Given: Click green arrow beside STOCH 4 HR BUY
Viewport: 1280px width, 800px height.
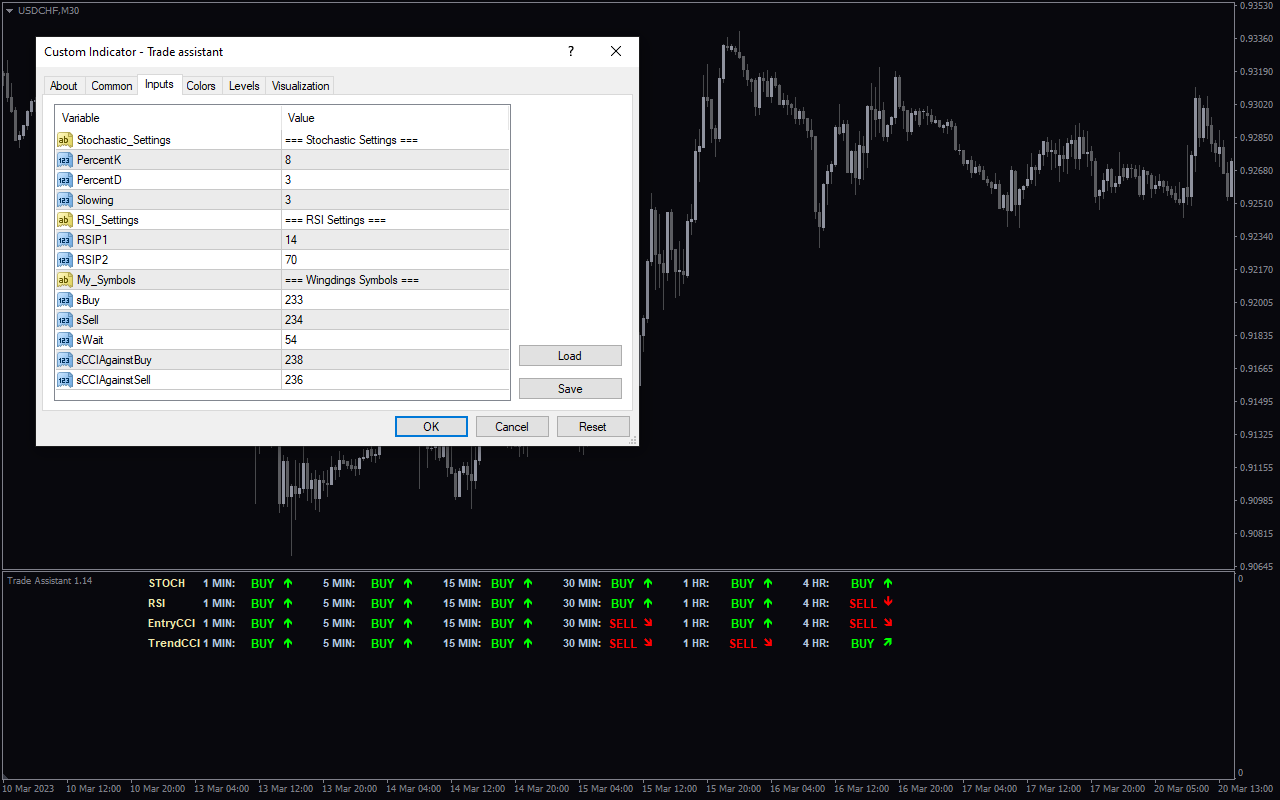Looking at the screenshot, I should (888, 583).
